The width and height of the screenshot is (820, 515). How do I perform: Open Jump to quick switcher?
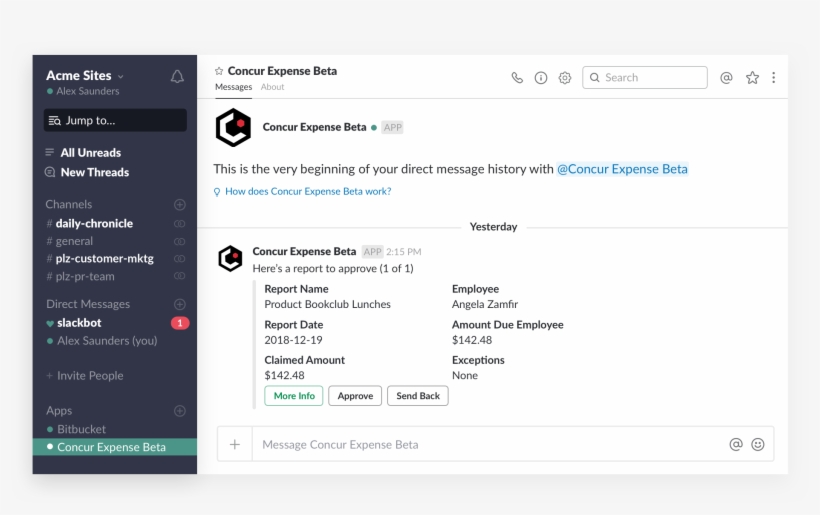[115, 120]
